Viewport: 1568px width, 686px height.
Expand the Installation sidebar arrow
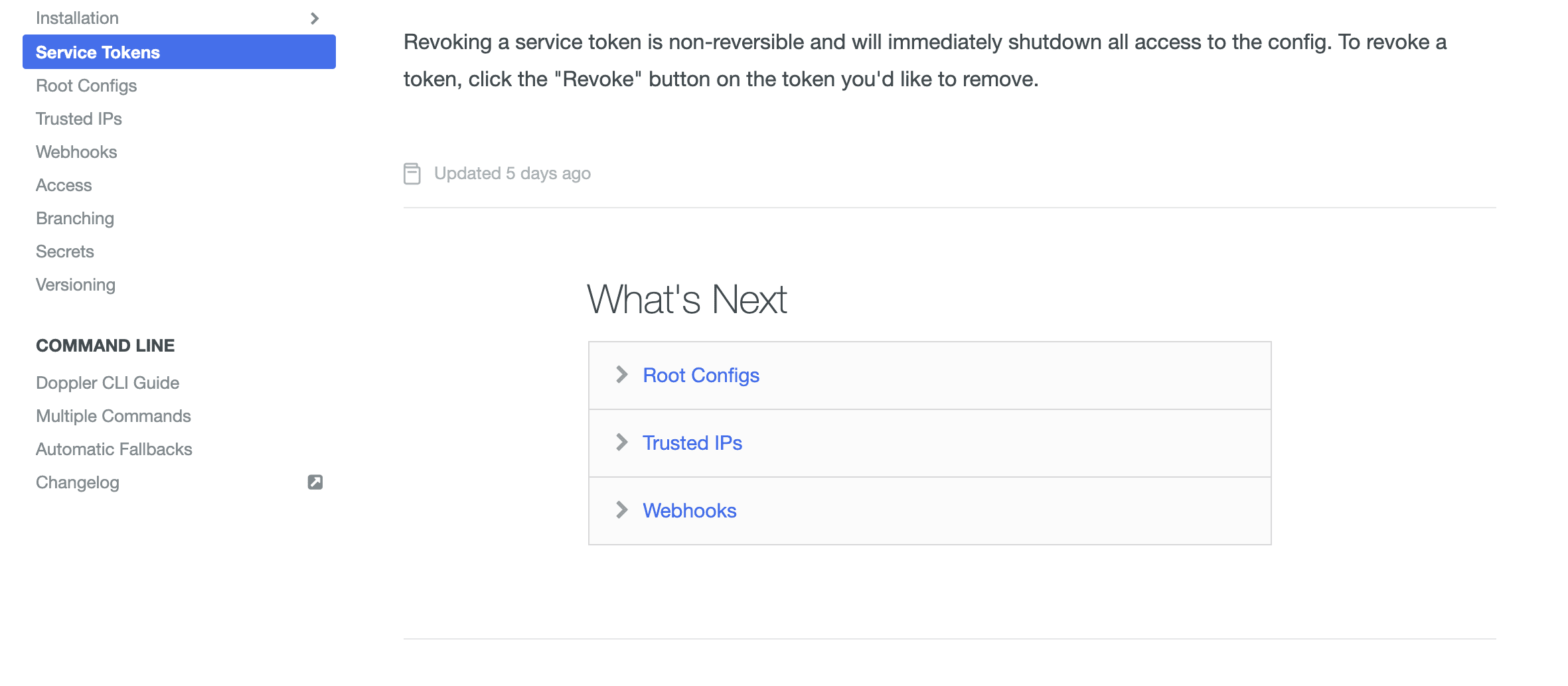click(315, 19)
